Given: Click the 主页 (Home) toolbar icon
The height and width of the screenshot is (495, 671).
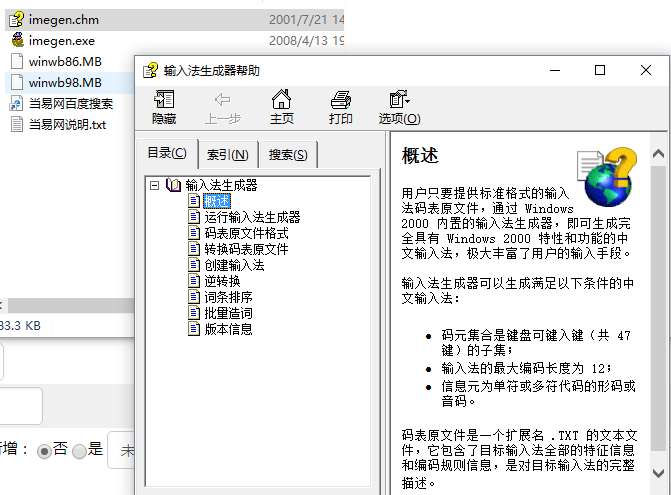Looking at the screenshot, I should [x=282, y=107].
